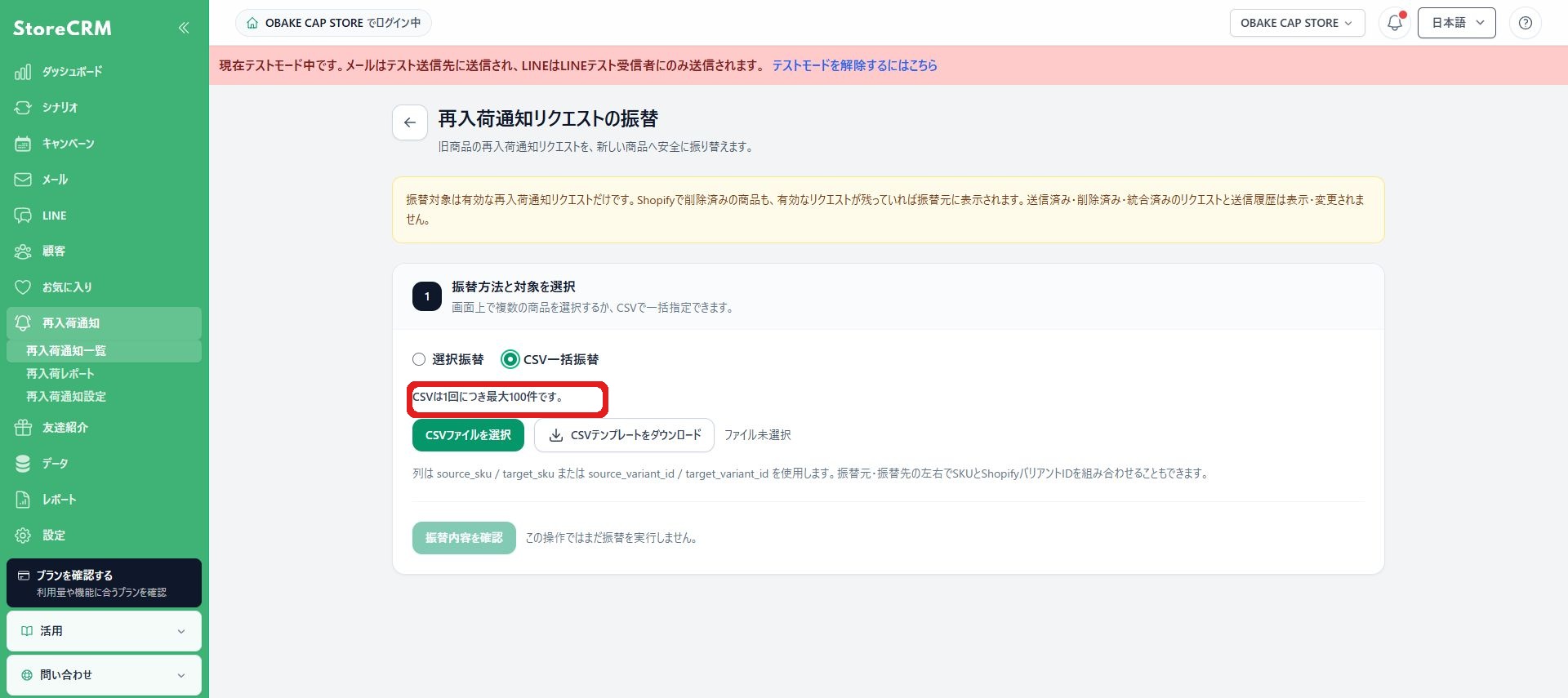Click the 友達紹介 gift icon
The width and height of the screenshot is (1568, 698).
(23, 428)
